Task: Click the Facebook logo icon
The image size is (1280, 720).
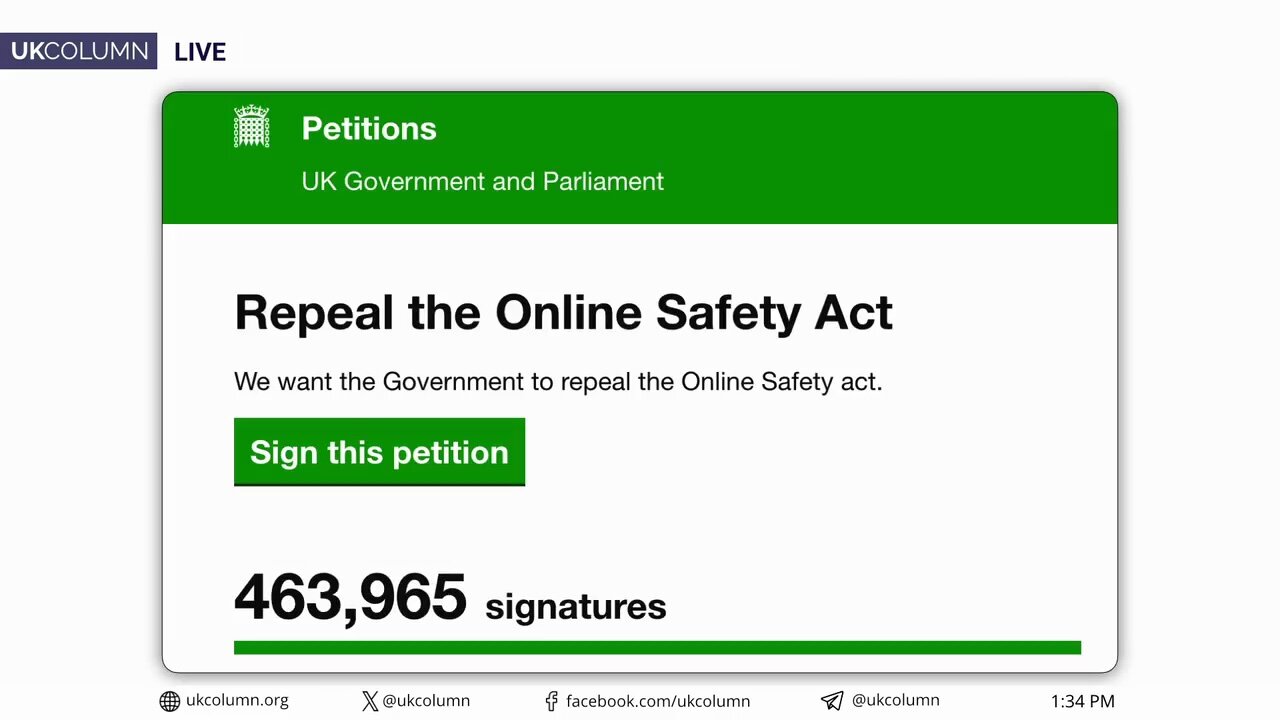Action: 551,701
